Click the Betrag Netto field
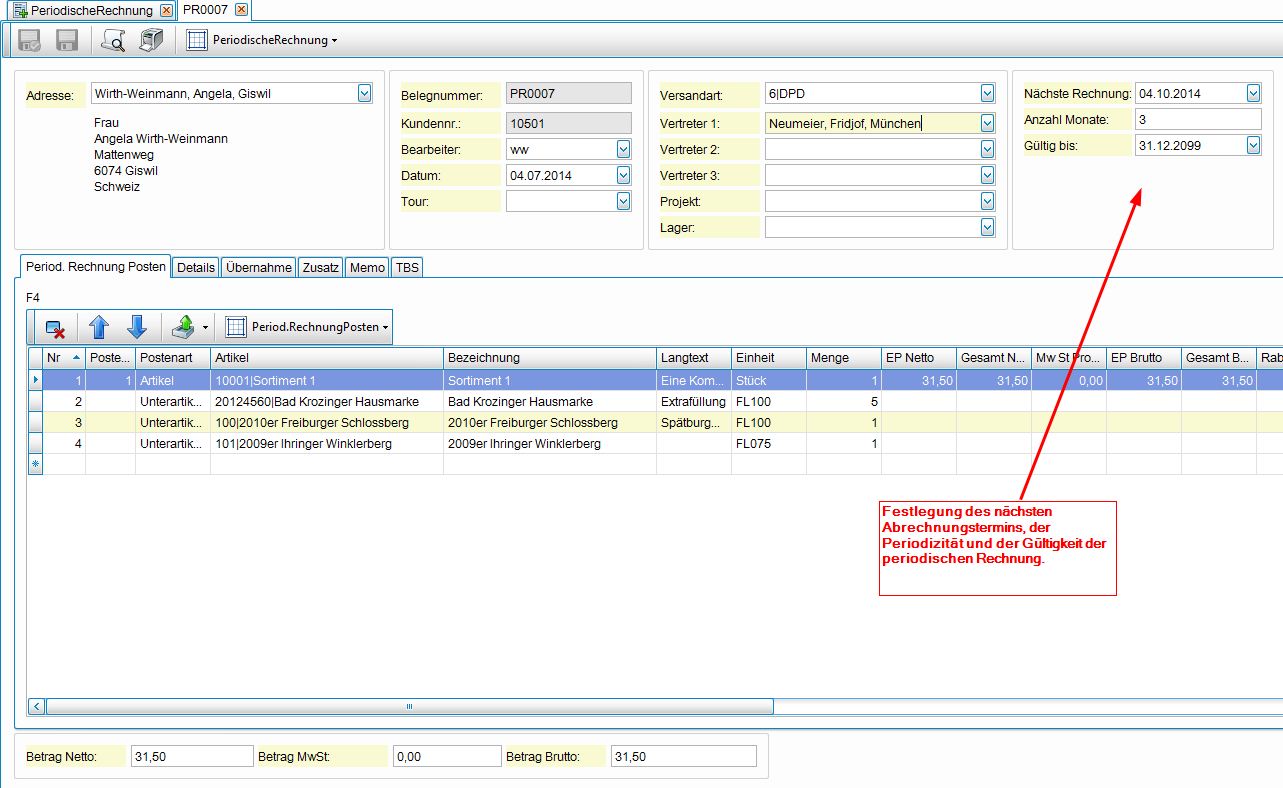 (192, 757)
